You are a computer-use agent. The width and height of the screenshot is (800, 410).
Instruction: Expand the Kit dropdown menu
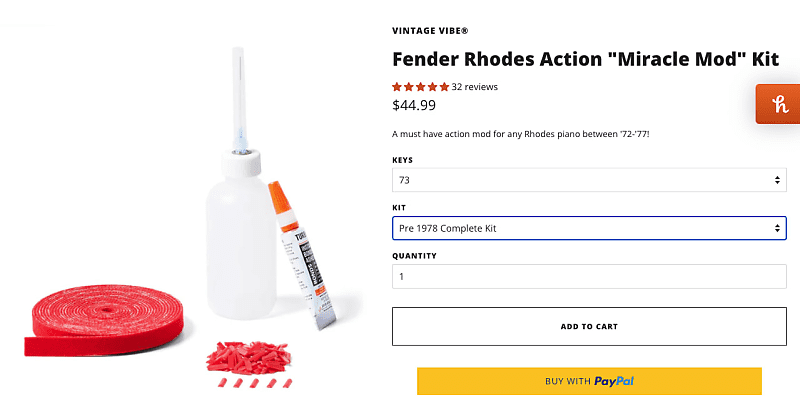point(588,228)
